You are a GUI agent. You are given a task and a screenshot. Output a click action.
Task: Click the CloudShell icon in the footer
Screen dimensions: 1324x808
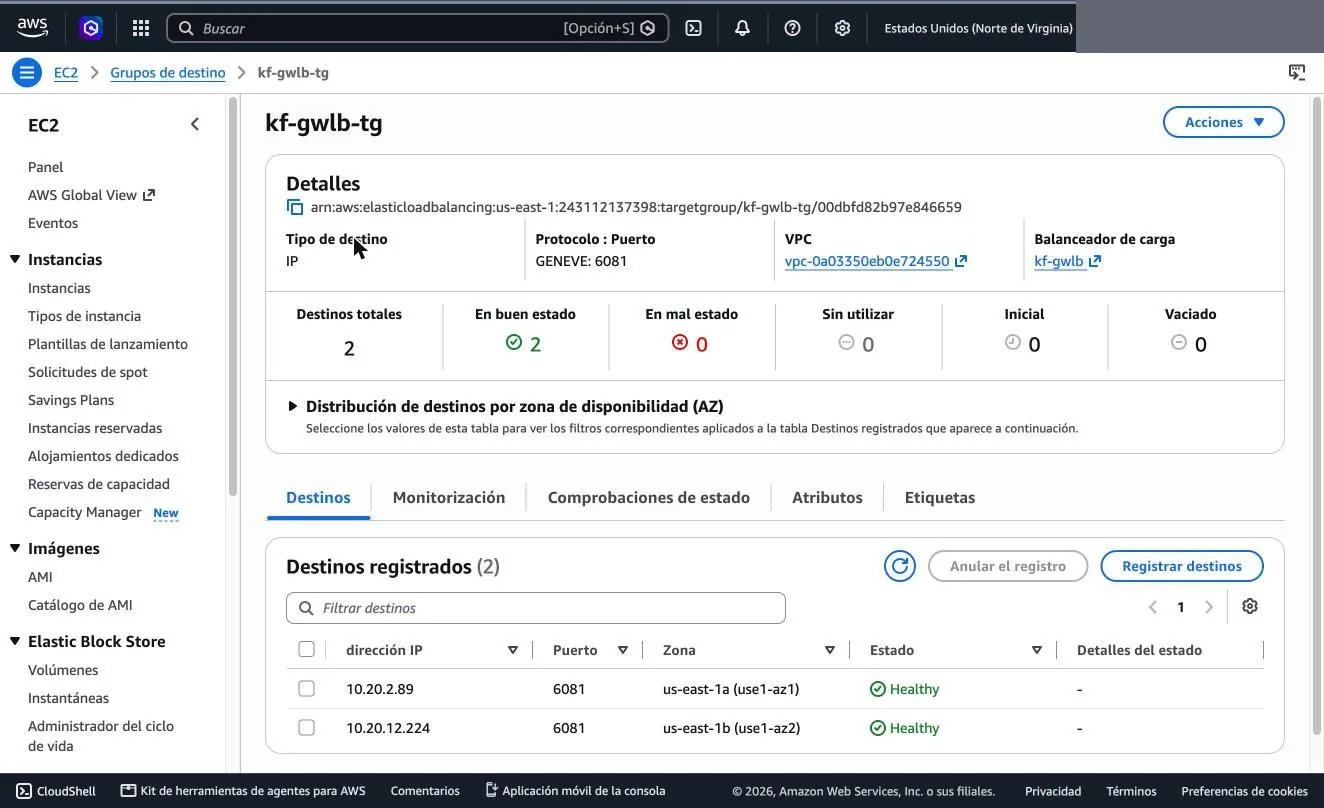(24, 790)
